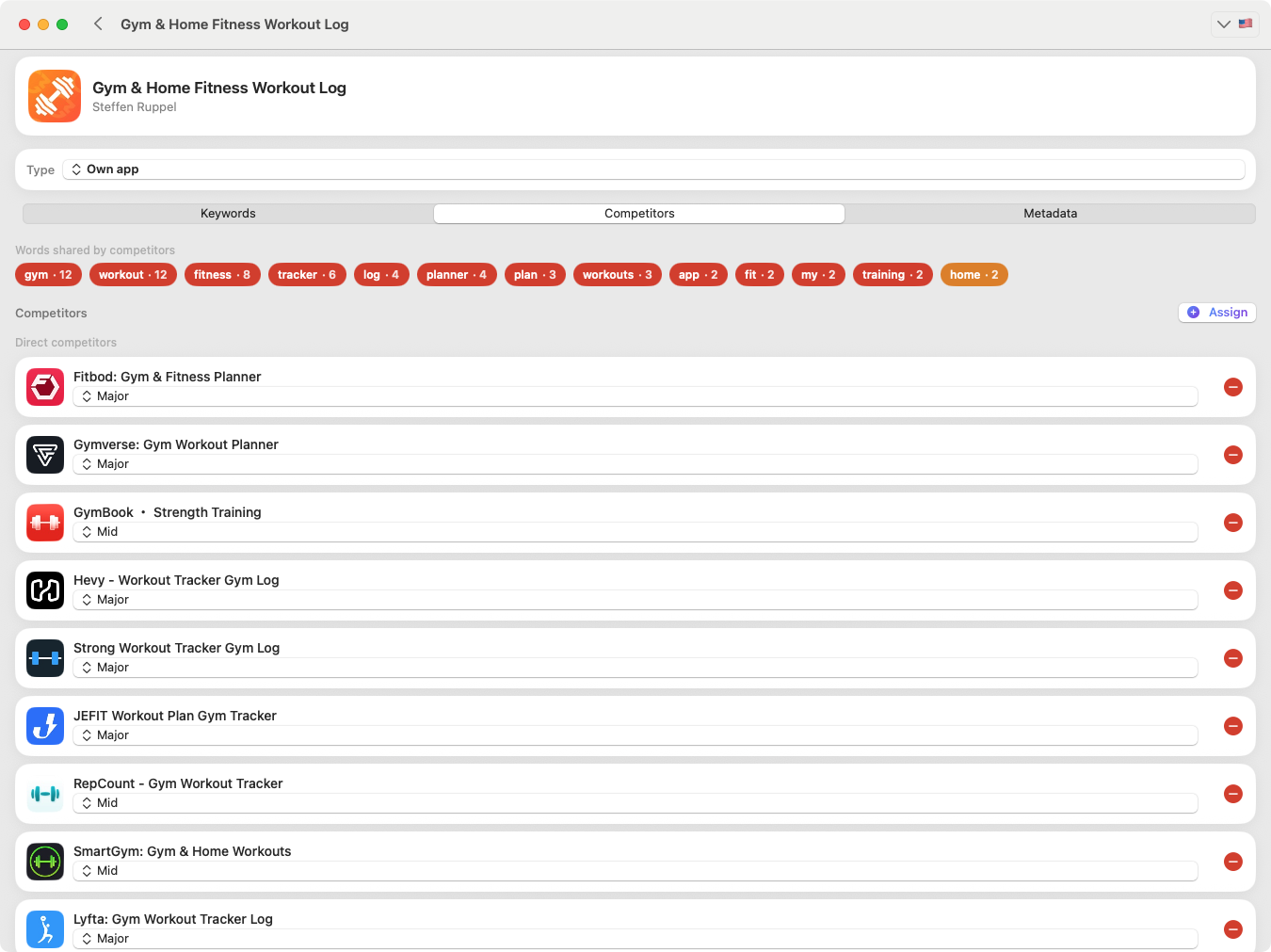Click the Gymverse app icon

(x=45, y=455)
